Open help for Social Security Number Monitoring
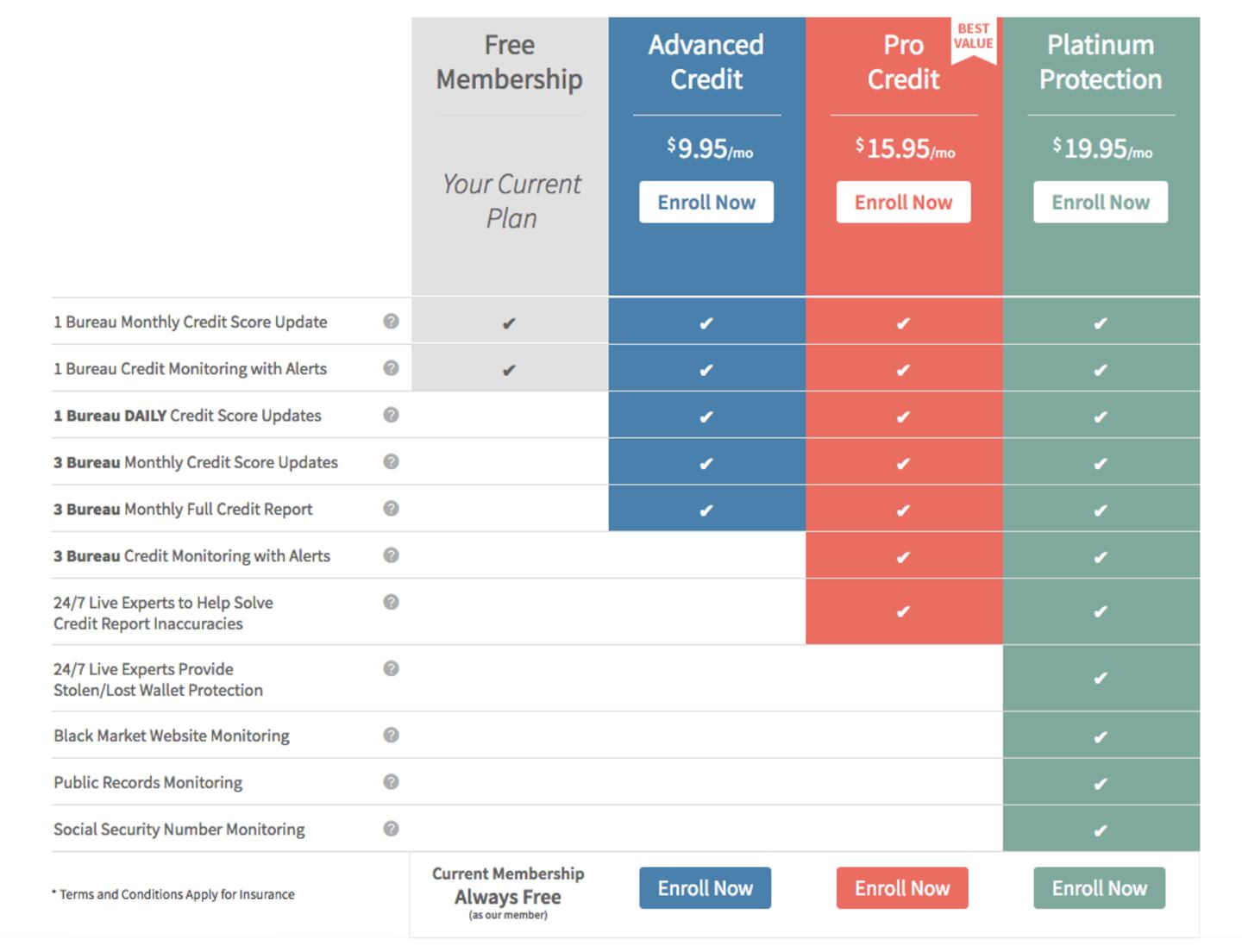 [x=391, y=828]
